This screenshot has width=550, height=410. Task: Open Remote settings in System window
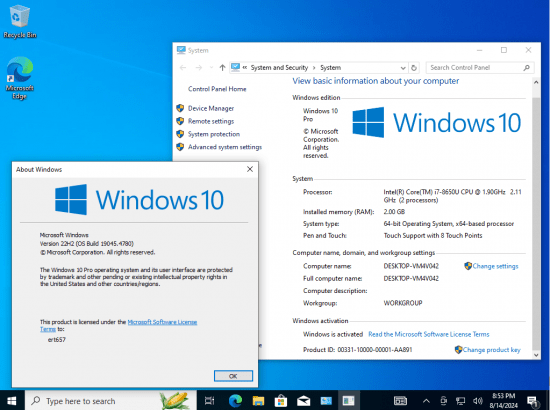[211, 121]
